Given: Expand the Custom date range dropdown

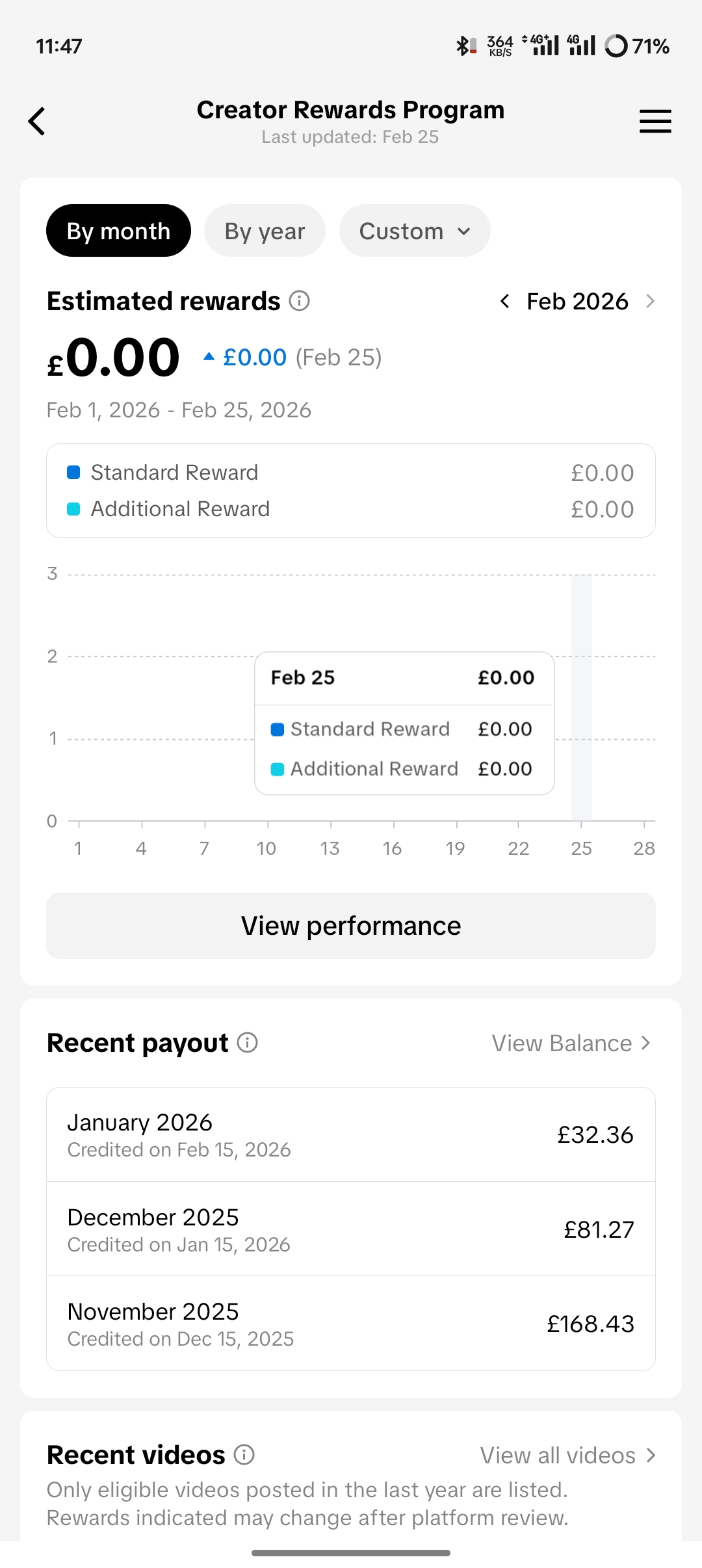Looking at the screenshot, I should click(x=414, y=231).
